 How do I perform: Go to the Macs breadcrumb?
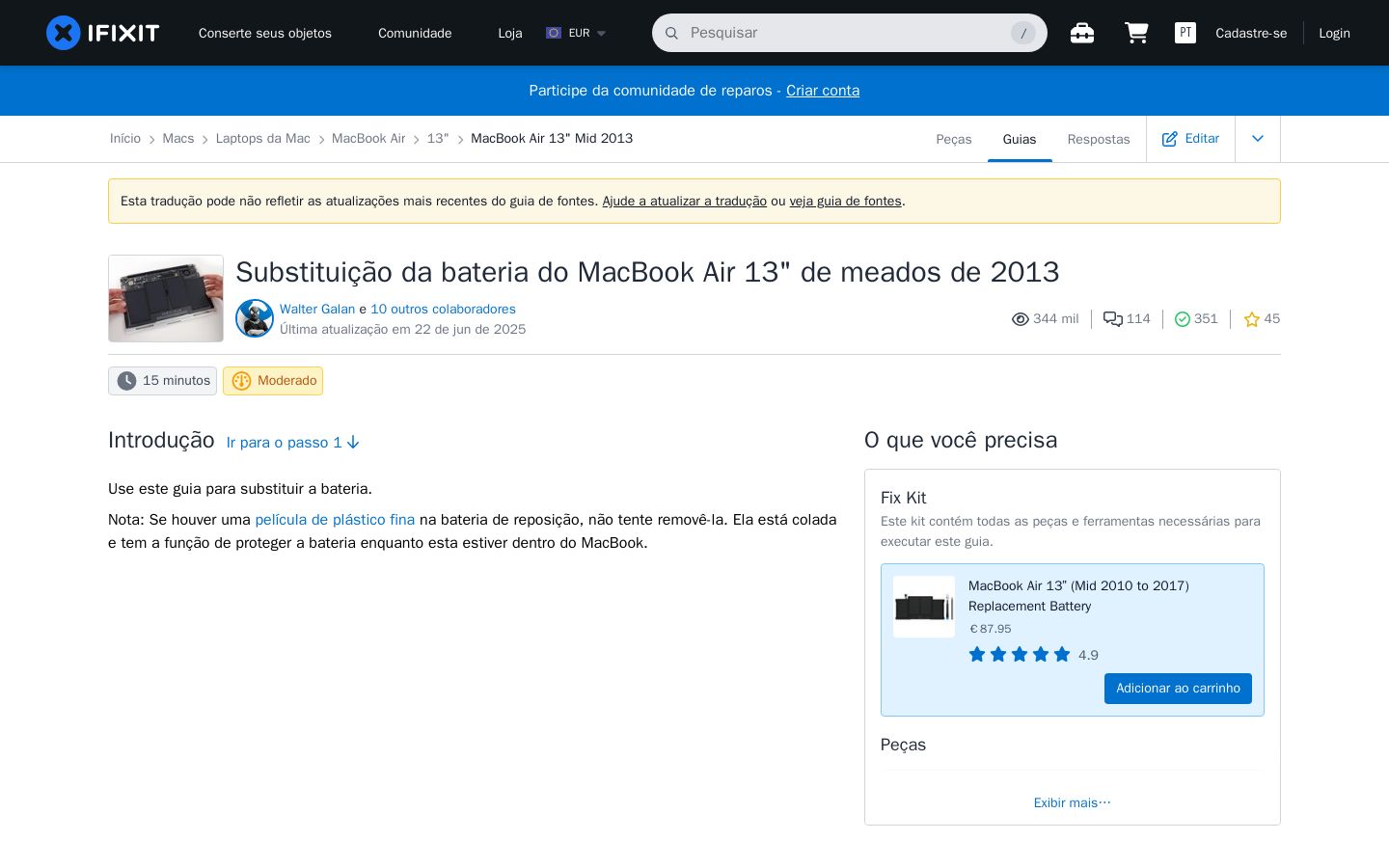[x=178, y=139]
